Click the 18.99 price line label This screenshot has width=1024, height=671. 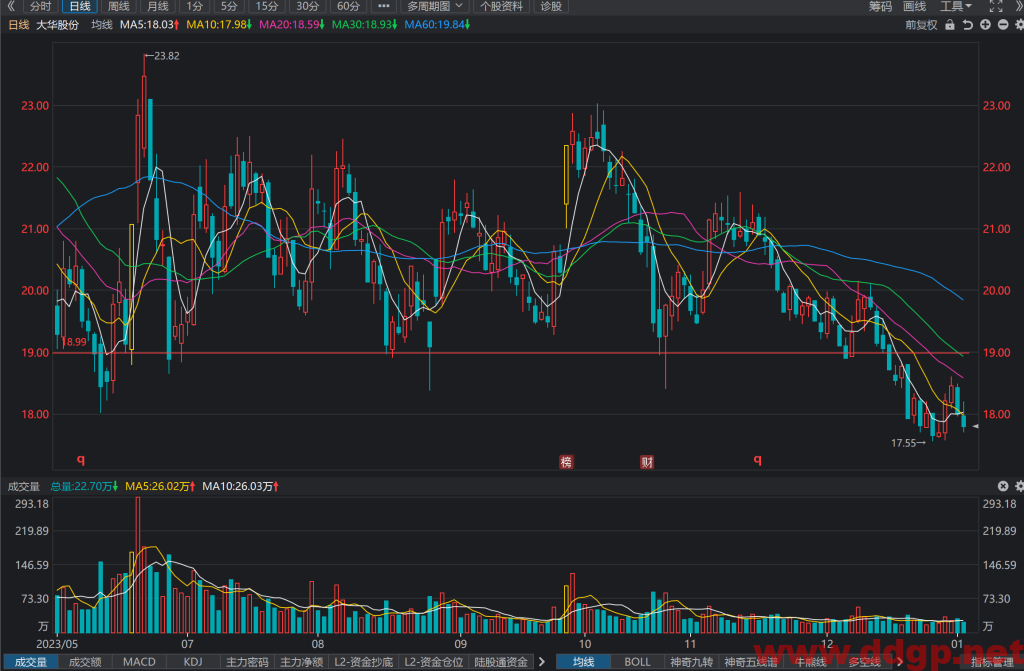[x=74, y=342]
